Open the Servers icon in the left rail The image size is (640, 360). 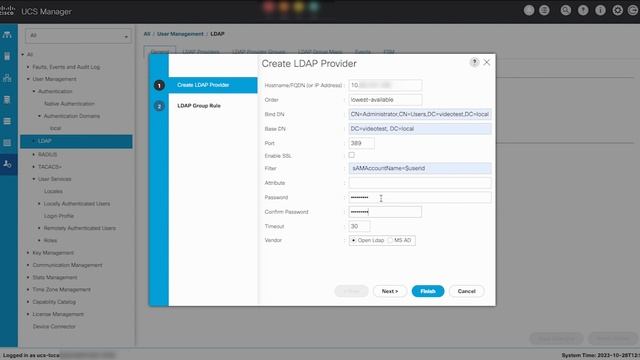coord(7,56)
